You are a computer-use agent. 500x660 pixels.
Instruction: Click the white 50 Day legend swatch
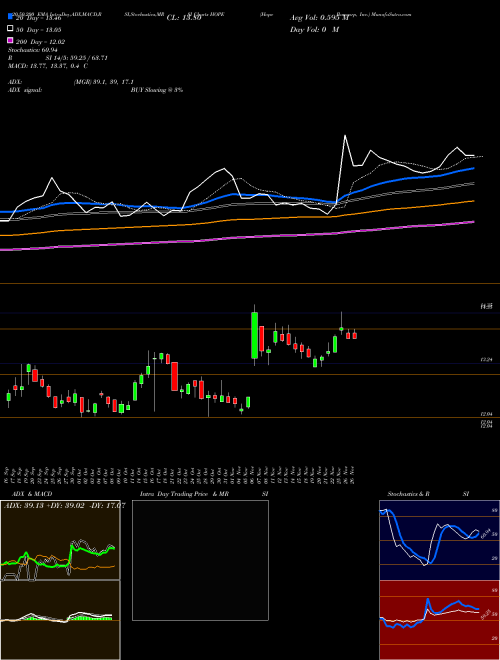tap(11, 29)
